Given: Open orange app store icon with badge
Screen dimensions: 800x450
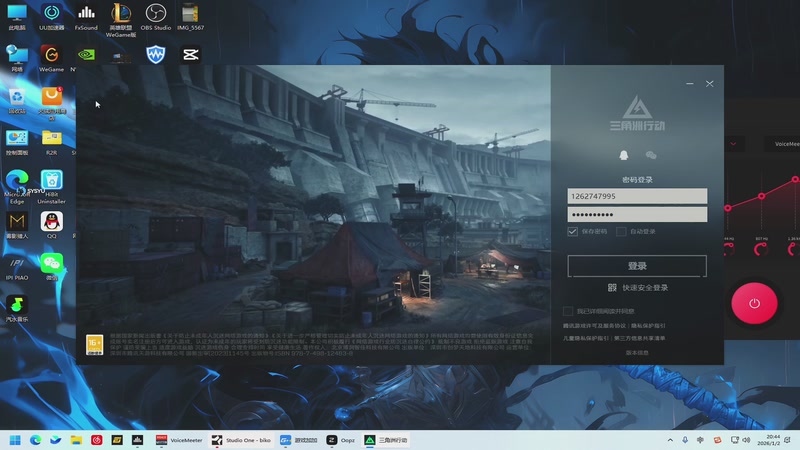Looking at the screenshot, I should (x=52, y=102).
